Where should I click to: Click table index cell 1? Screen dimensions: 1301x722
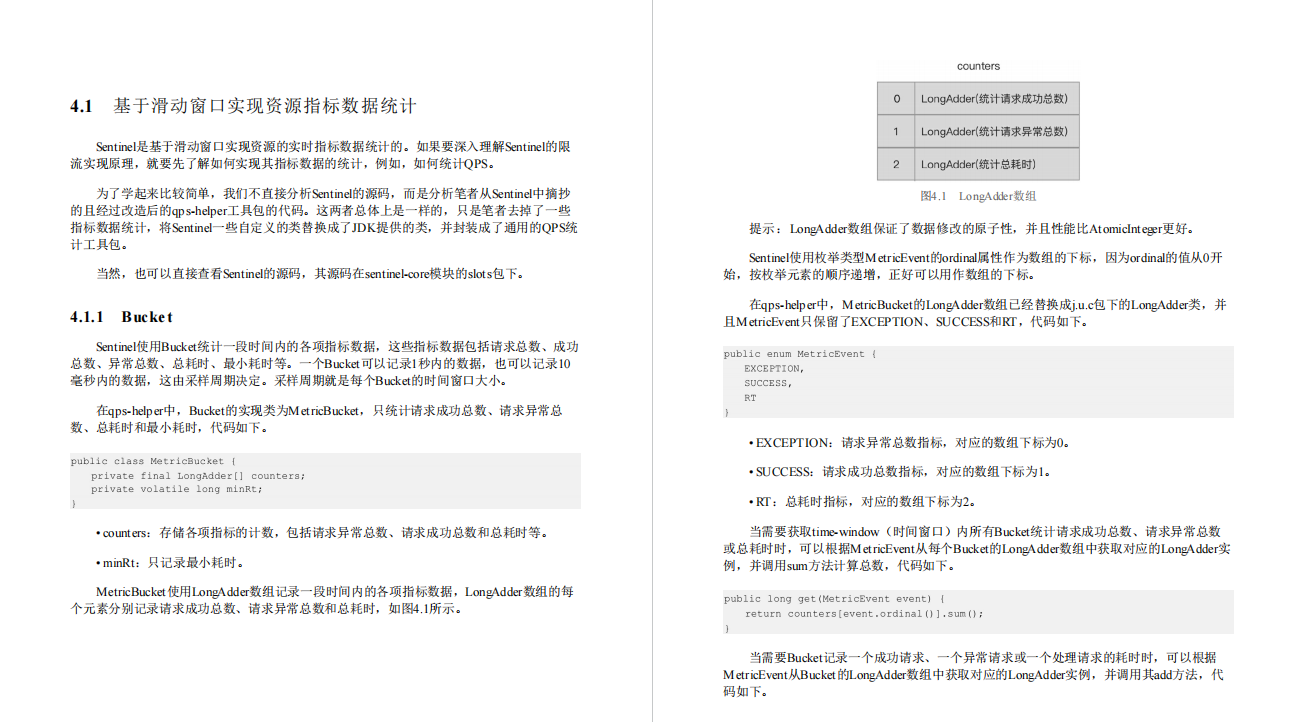(896, 132)
